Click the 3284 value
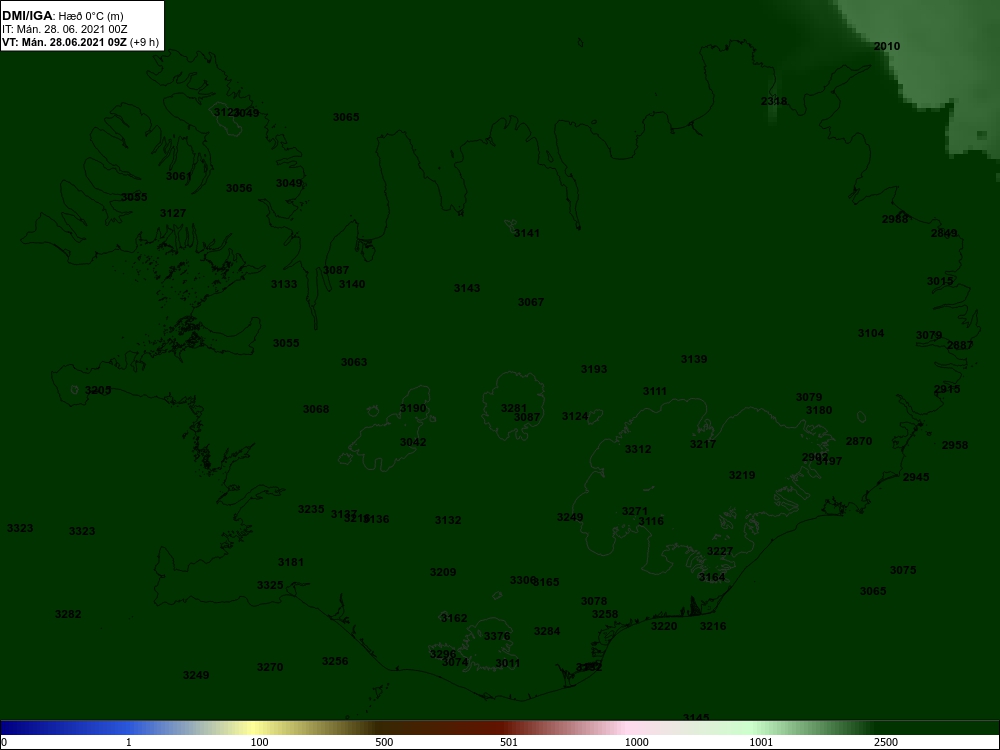Screen dimensions: 1000x750 click(547, 631)
